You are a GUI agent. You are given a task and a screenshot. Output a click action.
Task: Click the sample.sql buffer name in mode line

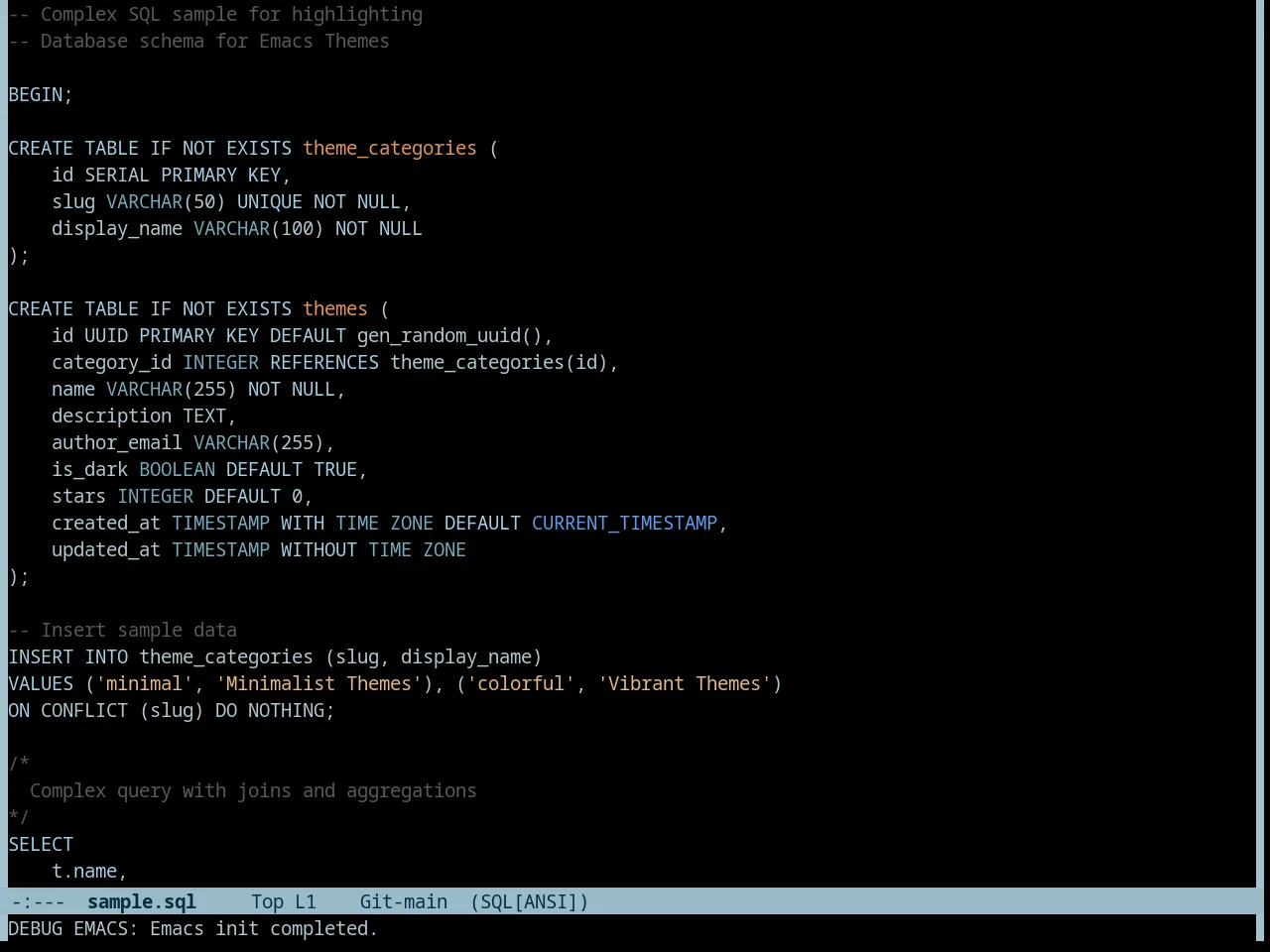[x=142, y=901]
